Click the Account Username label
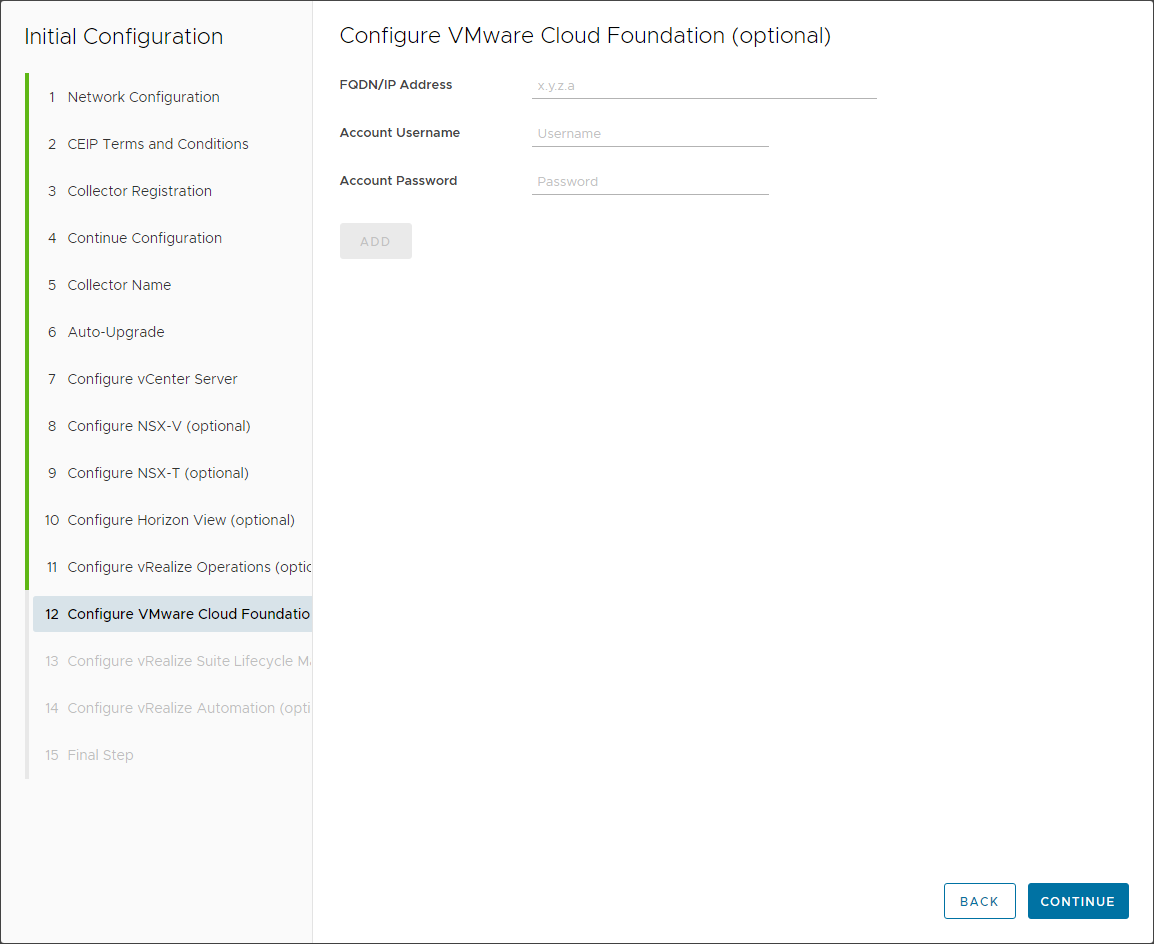Viewport: 1154px width, 944px height. tap(400, 132)
